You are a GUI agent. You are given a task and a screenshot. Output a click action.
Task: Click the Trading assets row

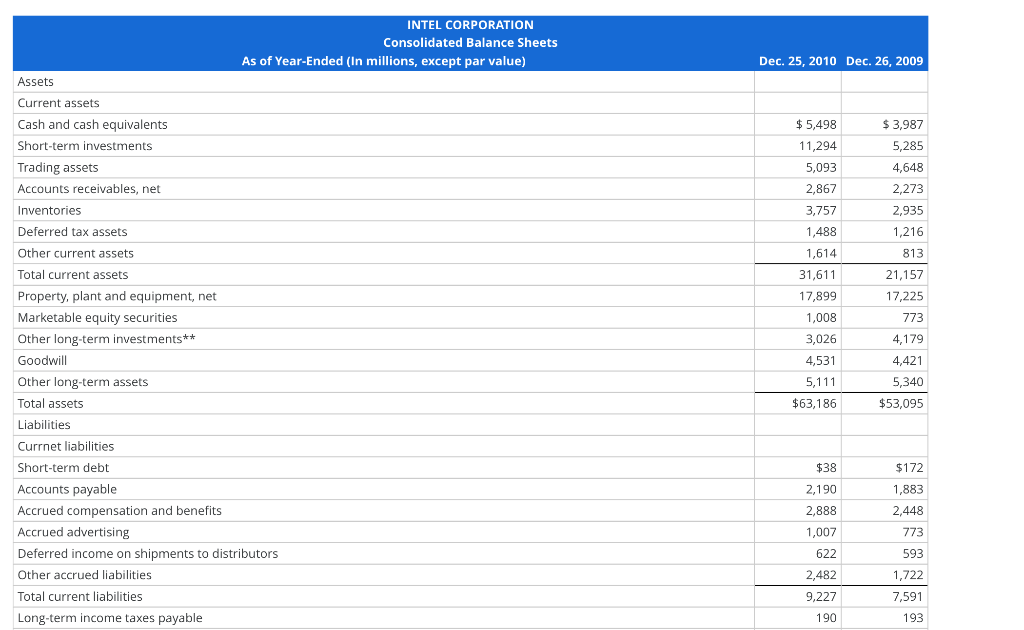58,167
